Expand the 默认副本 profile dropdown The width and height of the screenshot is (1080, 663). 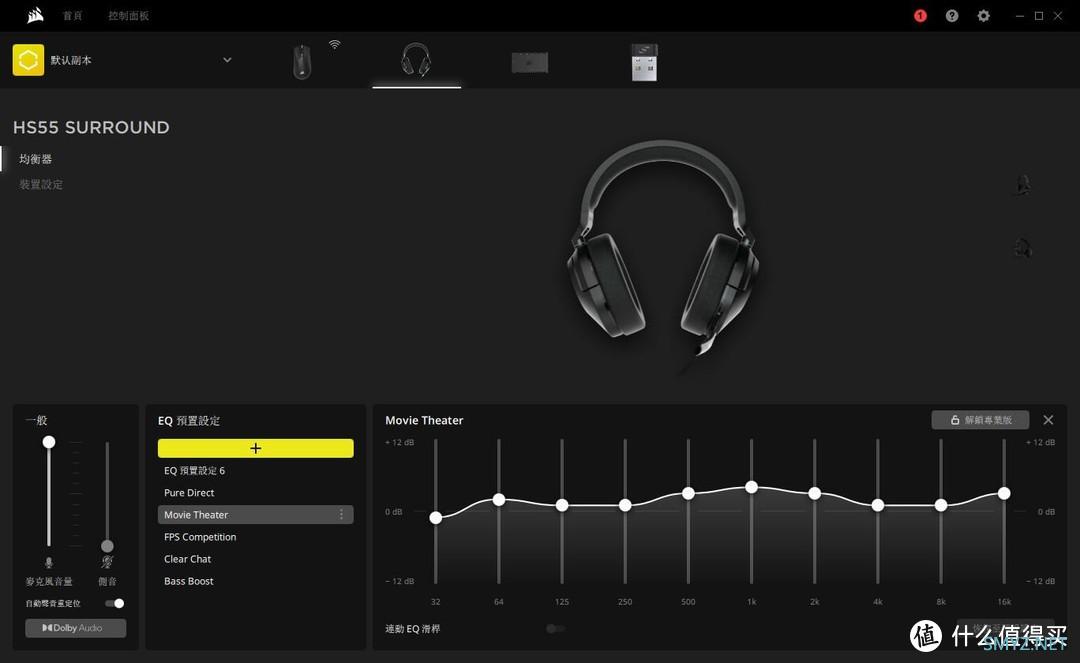click(227, 60)
